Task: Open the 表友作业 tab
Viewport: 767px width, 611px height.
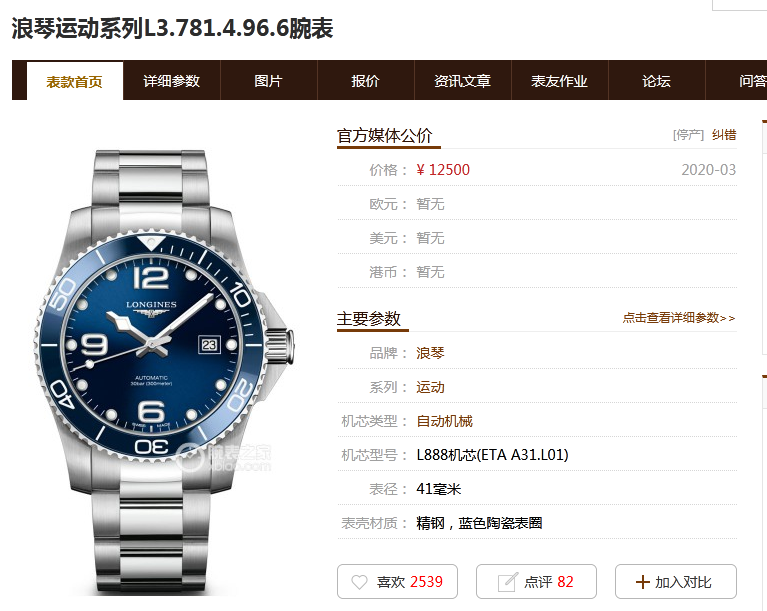Action: pos(560,81)
